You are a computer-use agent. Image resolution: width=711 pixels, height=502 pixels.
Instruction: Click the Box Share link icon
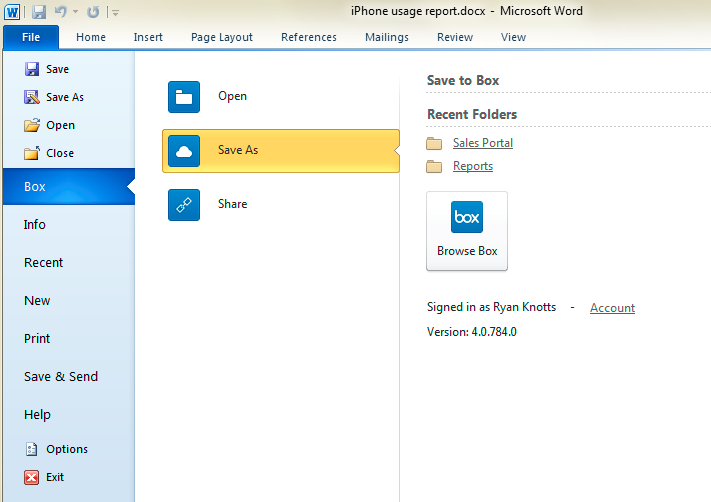coord(184,205)
